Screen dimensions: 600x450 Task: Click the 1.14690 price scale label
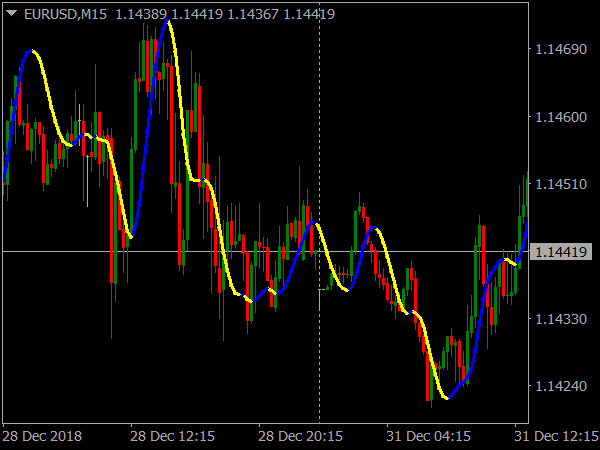(561, 49)
